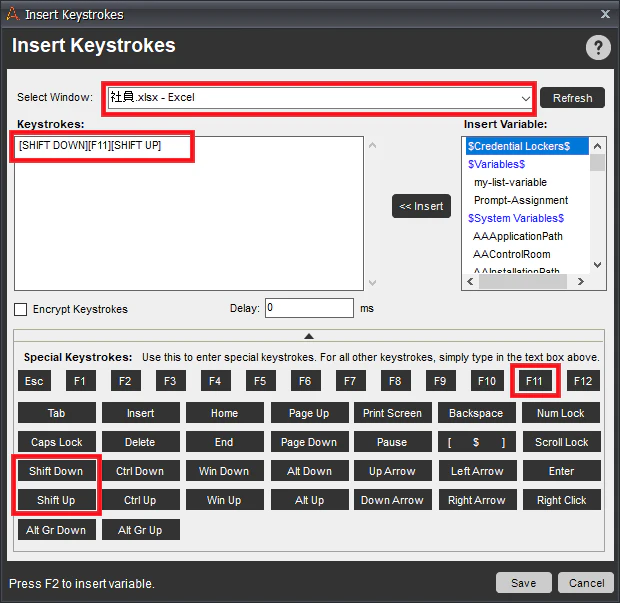
Task: Click the Alt Down button
Action: [x=310, y=471]
